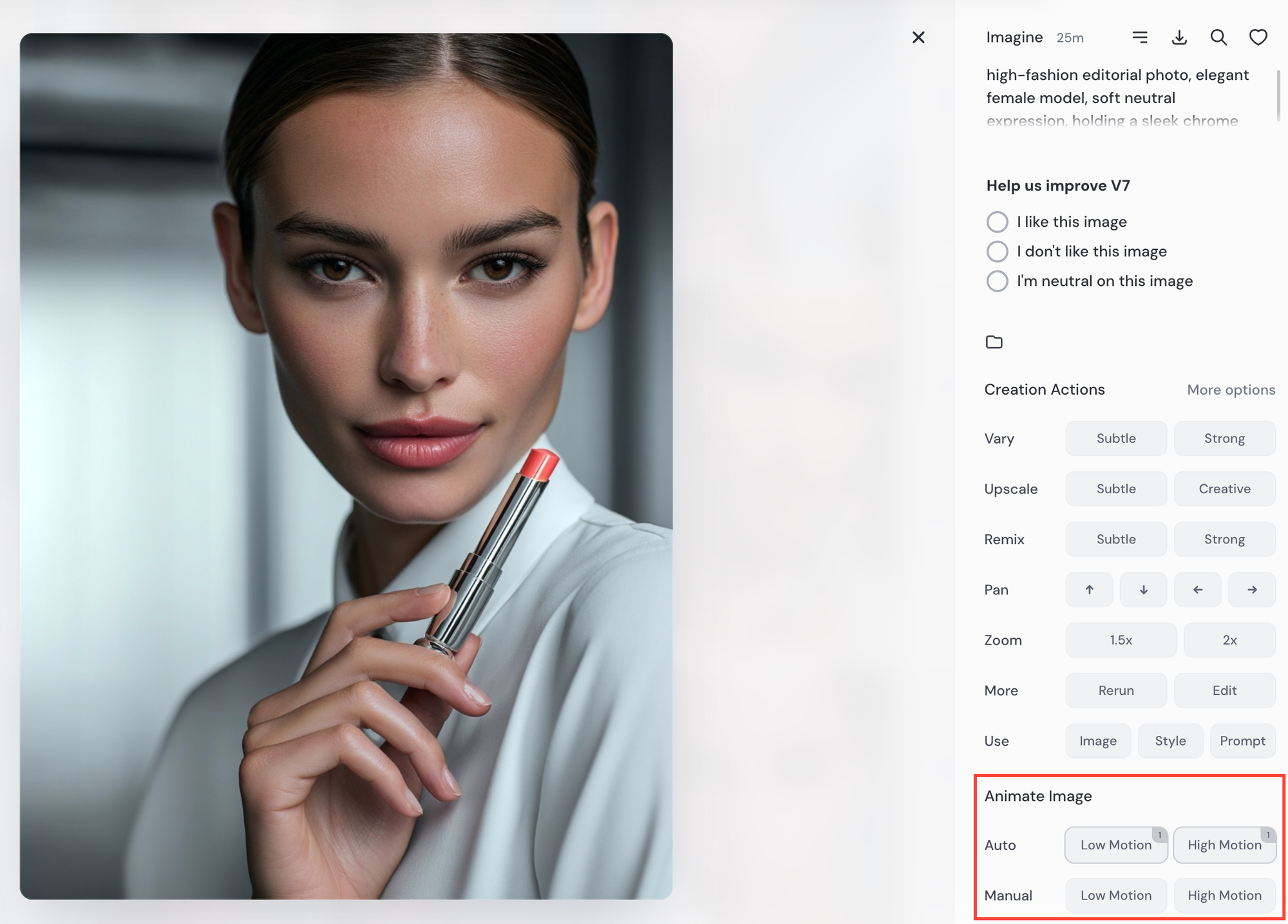Pan the image left

[x=1198, y=590]
